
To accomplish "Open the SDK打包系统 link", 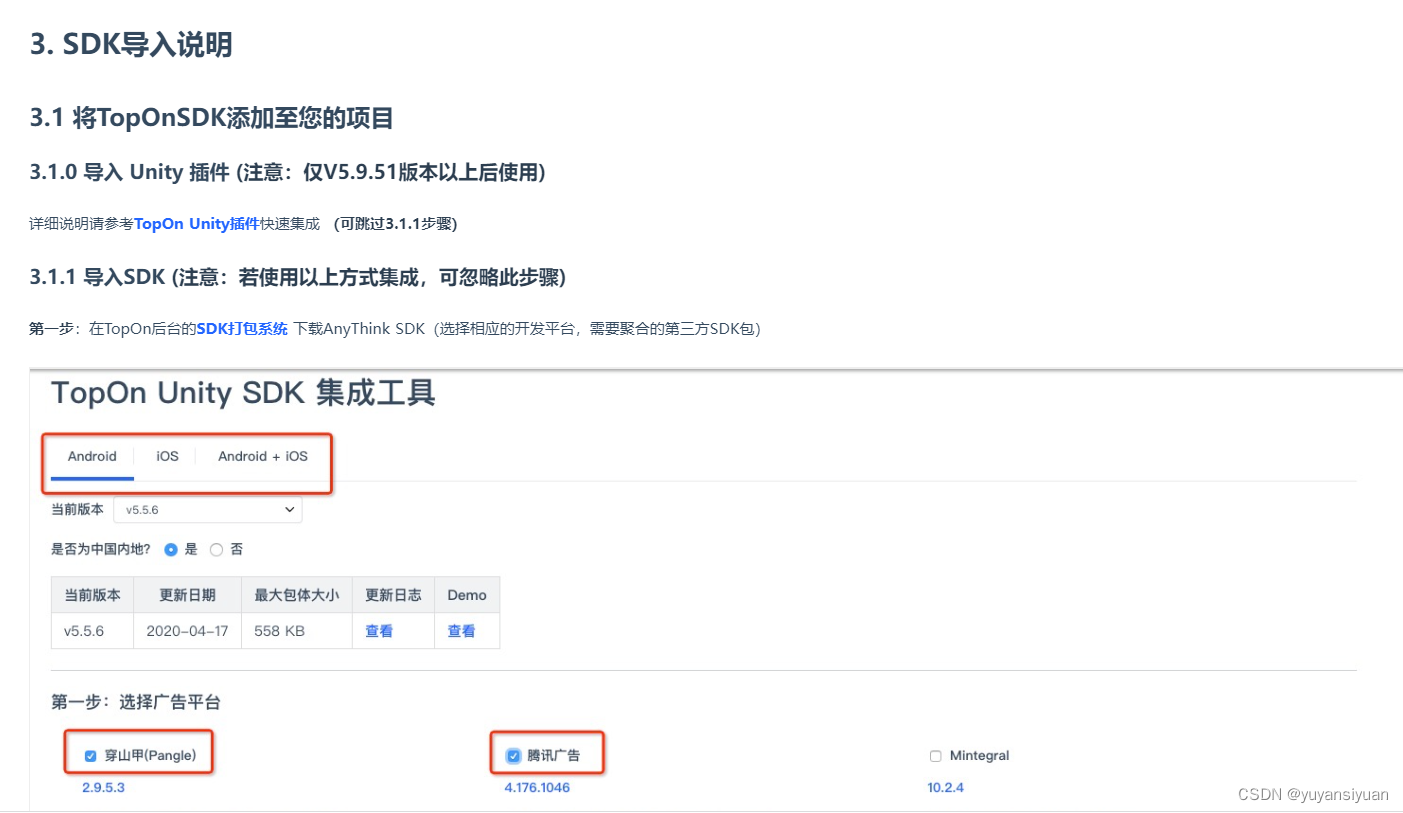I will click(x=242, y=328).
